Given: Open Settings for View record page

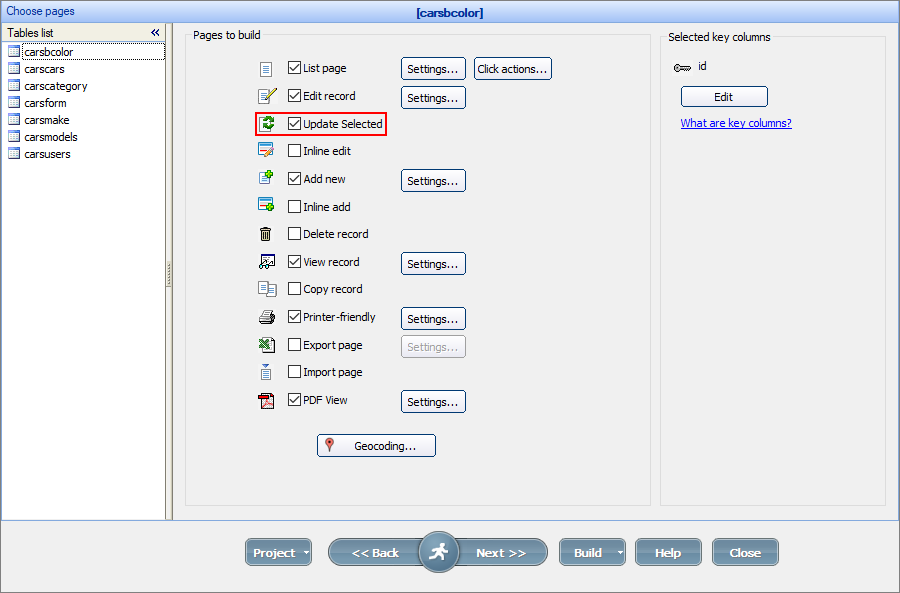Looking at the screenshot, I should [x=433, y=263].
